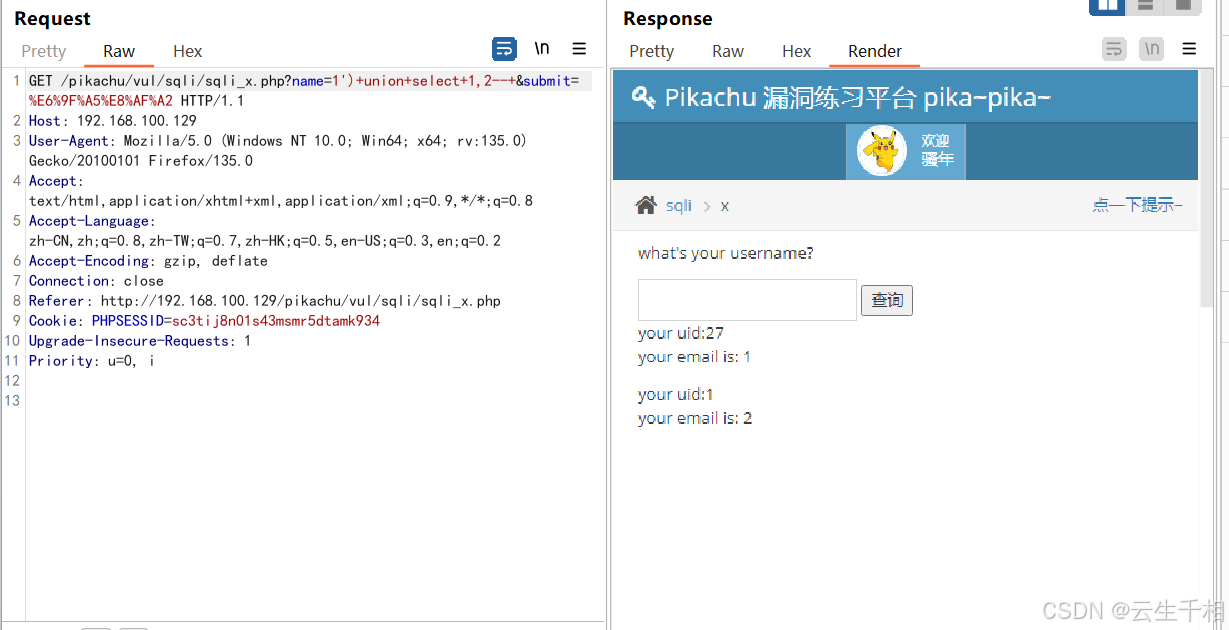Toggle word wrap in Request panel

[x=505, y=49]
